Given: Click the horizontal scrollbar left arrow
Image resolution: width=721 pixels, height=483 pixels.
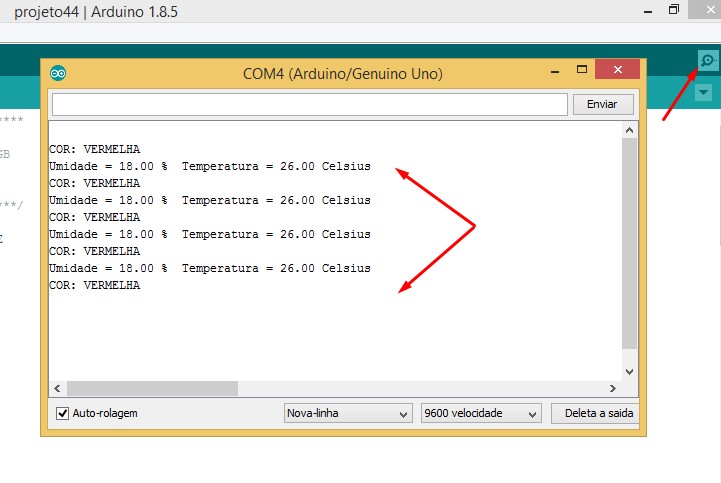Looking at the screenshot, I should (57, 388).
